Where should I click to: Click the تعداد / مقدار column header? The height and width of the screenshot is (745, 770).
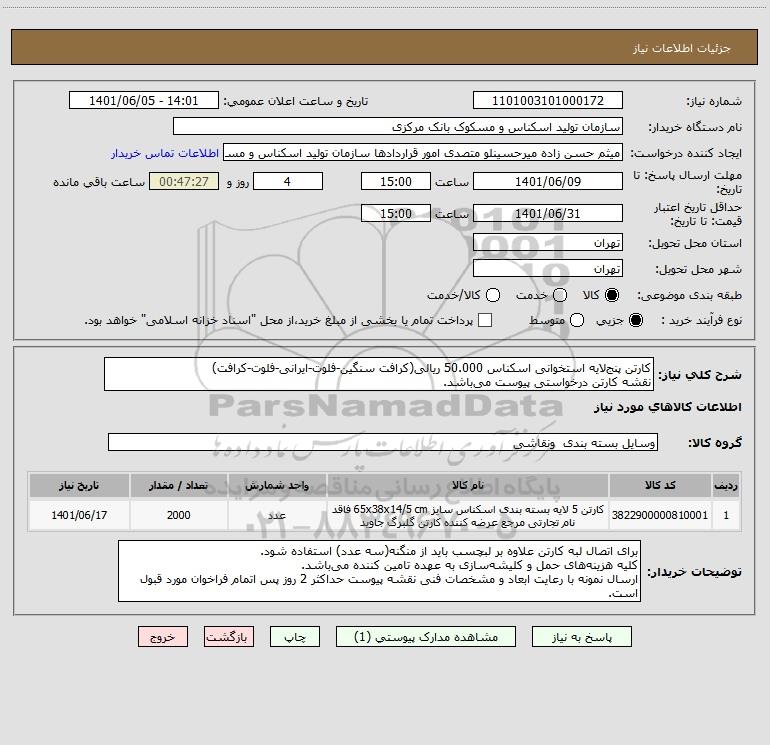(x=178, y=485)
